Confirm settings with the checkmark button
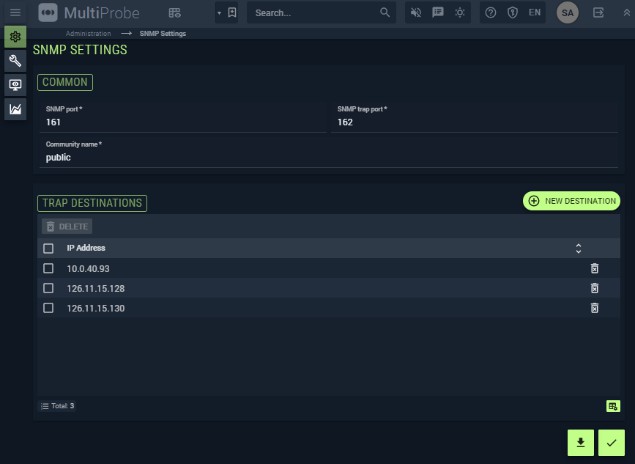This screenshot has height=464, width=635. (611, 442)
